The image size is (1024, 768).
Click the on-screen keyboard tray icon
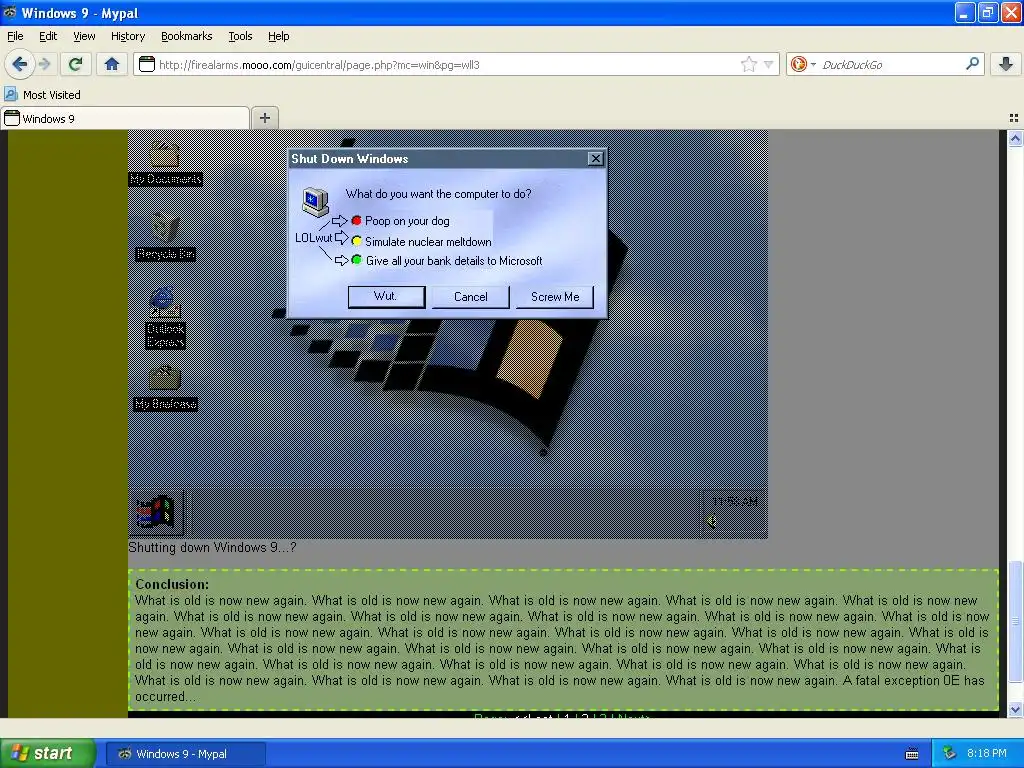click(x=912, y=754)
